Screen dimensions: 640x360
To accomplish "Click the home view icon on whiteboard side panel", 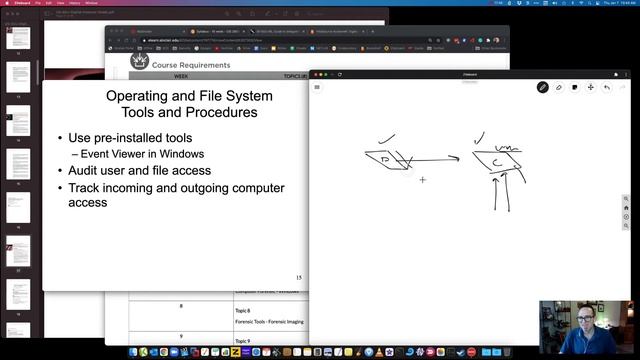I will click(x=626, y=208).
